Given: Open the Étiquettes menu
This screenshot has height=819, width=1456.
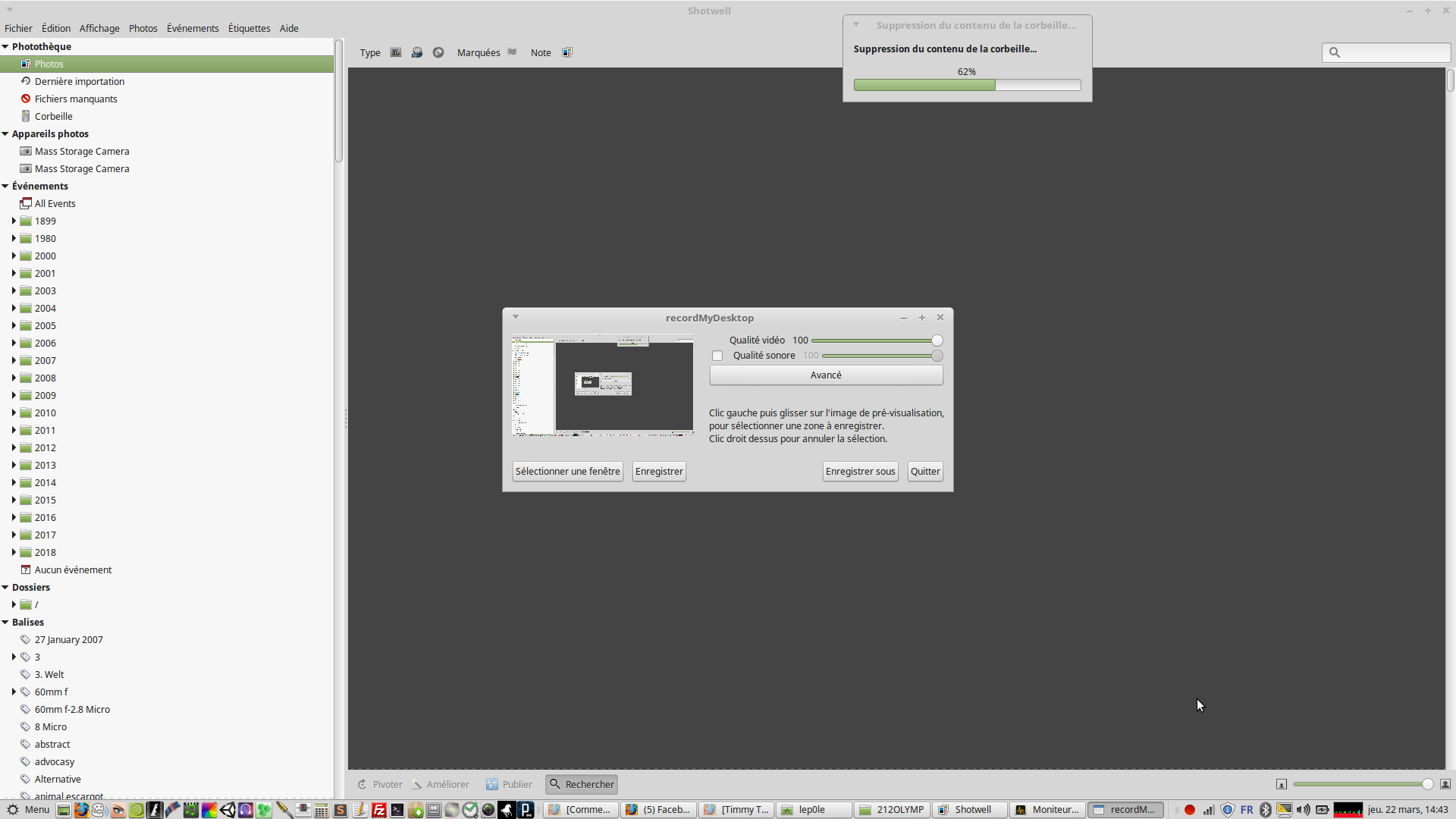Looking at the screenshot, I should coord(249,28).
